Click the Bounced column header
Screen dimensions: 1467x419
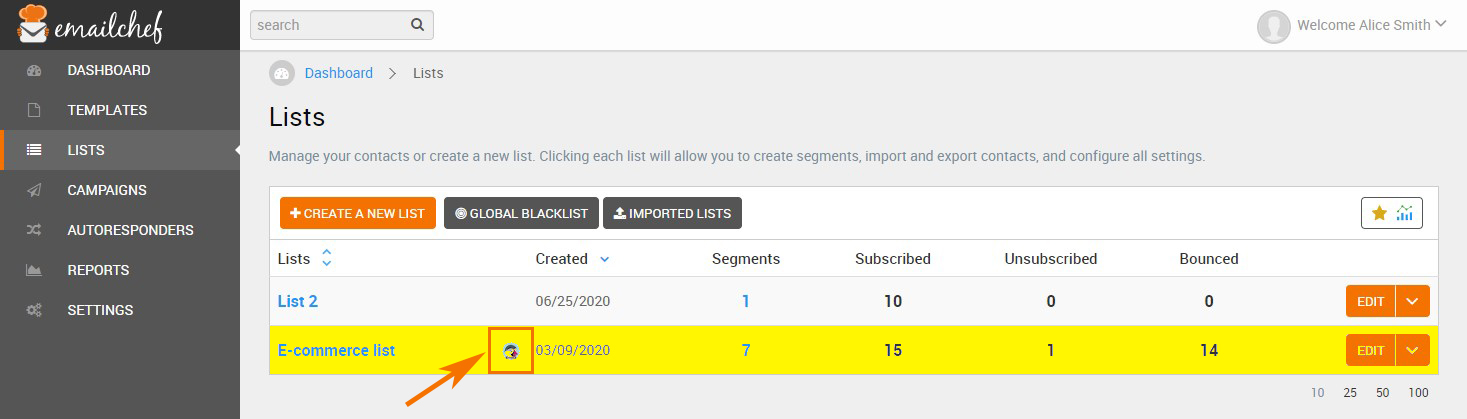coord(1209,258)
